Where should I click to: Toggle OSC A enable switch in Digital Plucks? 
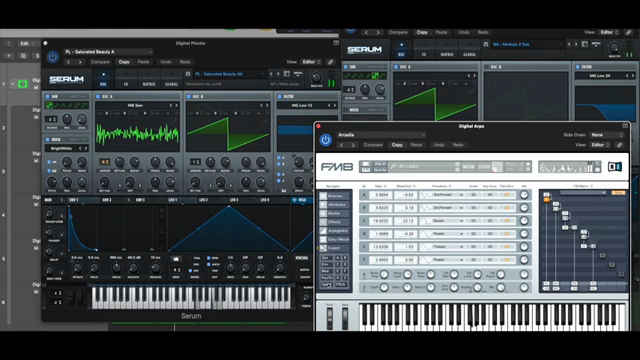(x=98, y=97)
